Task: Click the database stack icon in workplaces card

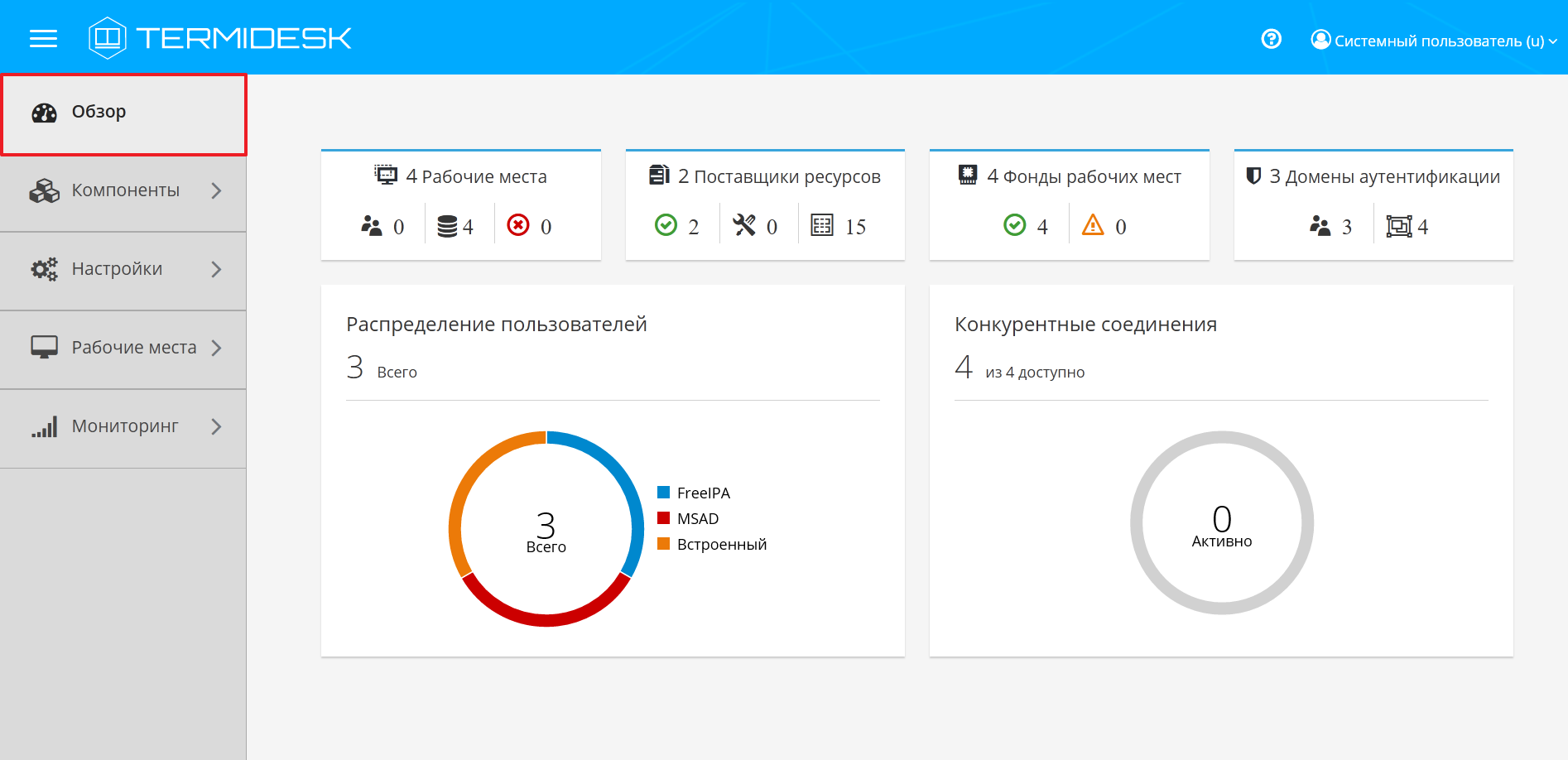Action: [x=447, y=226]
